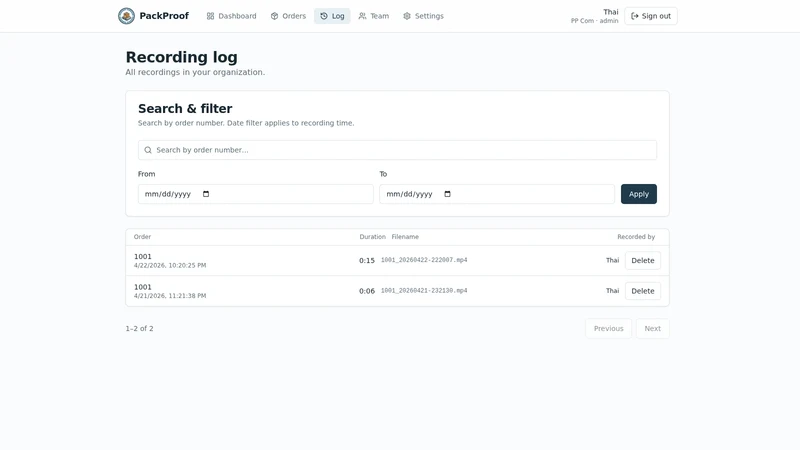Go to the Orders page
Screen dimensions: 800x450
(x=288, y=16)
